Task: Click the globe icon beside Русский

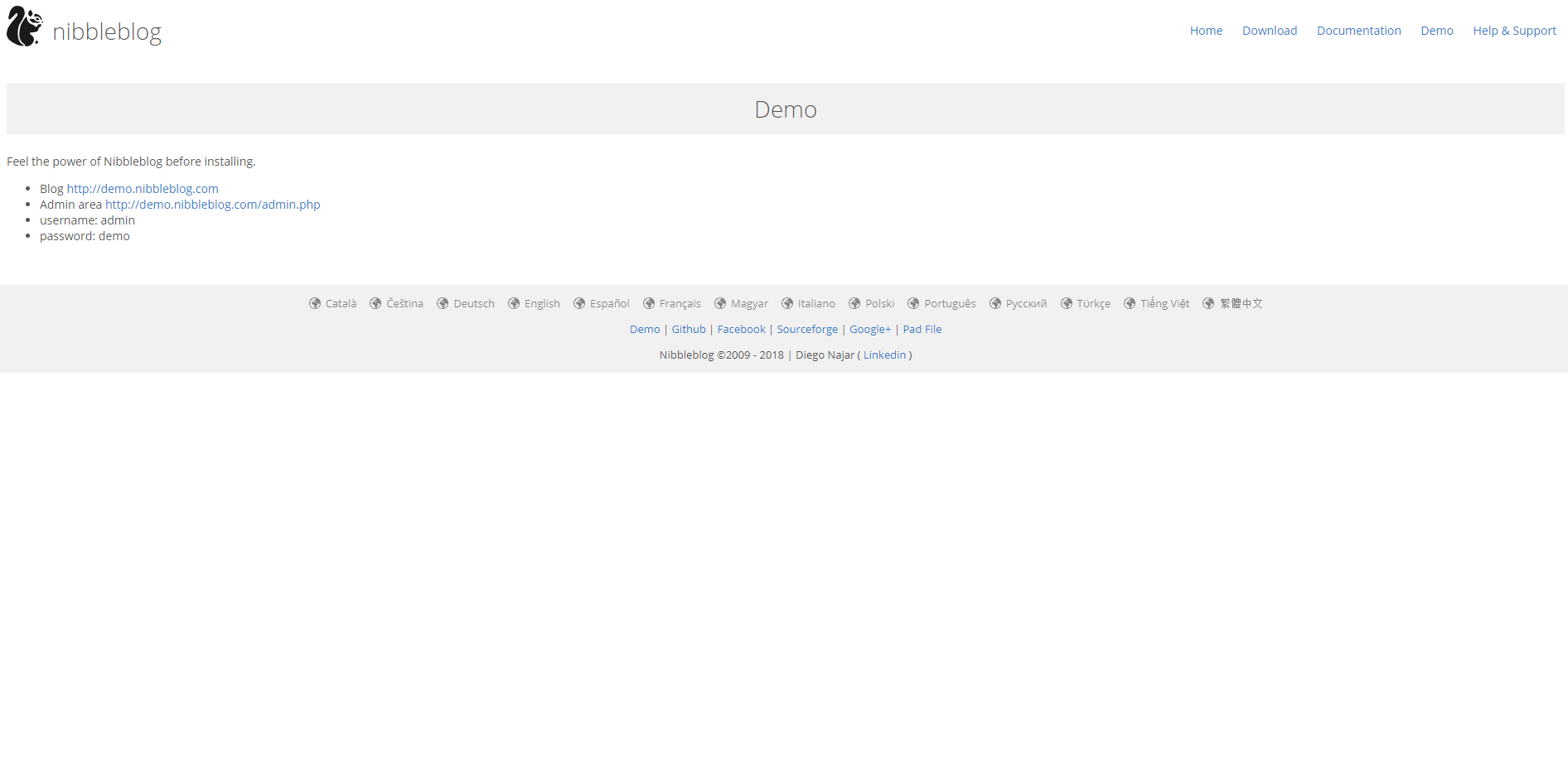Action: pos(995,304)
